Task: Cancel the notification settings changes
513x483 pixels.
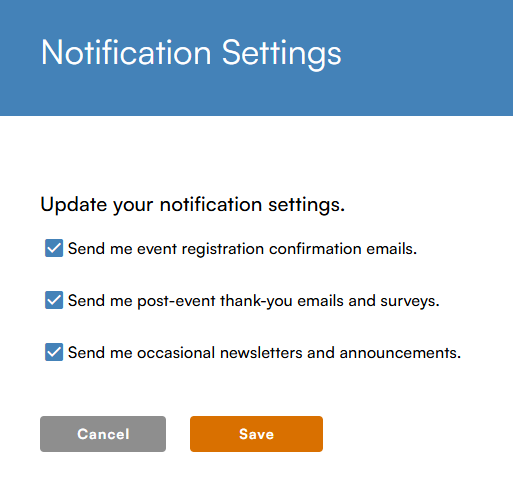Action: 103,434
